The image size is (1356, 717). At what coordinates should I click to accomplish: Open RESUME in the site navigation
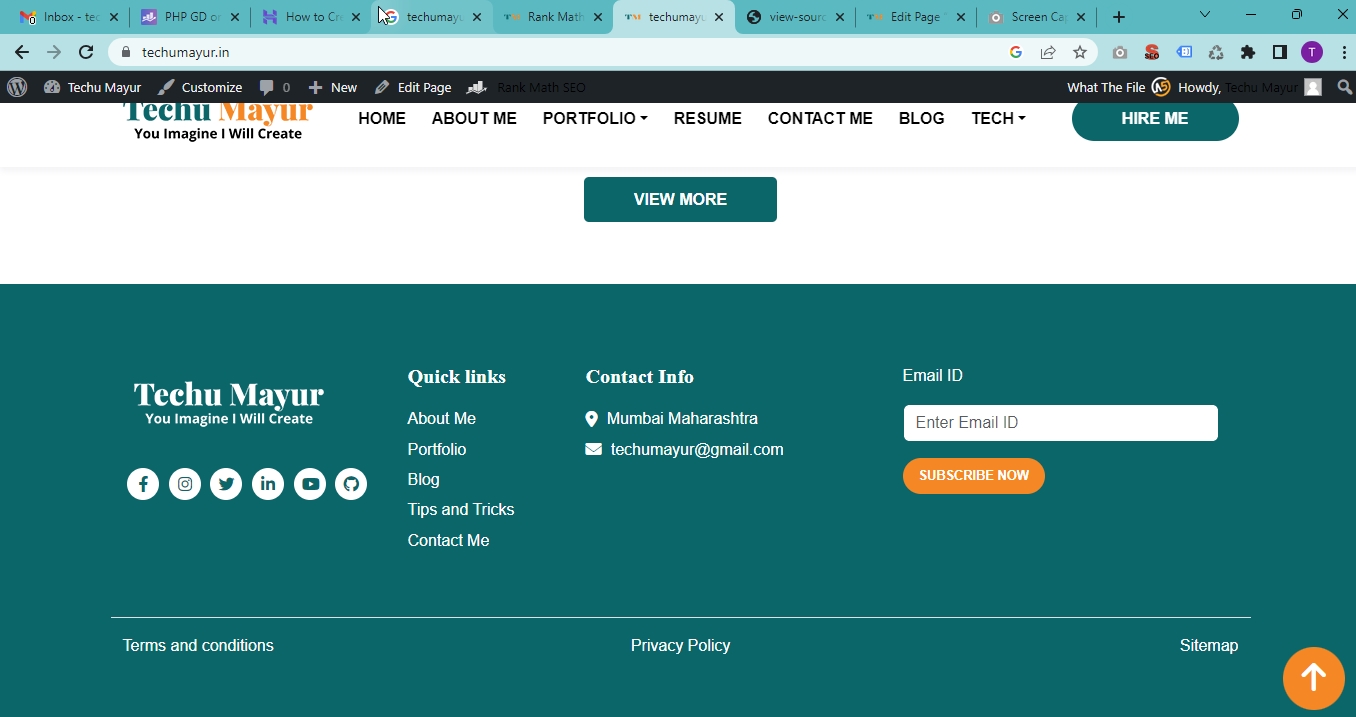coord(708,118)
